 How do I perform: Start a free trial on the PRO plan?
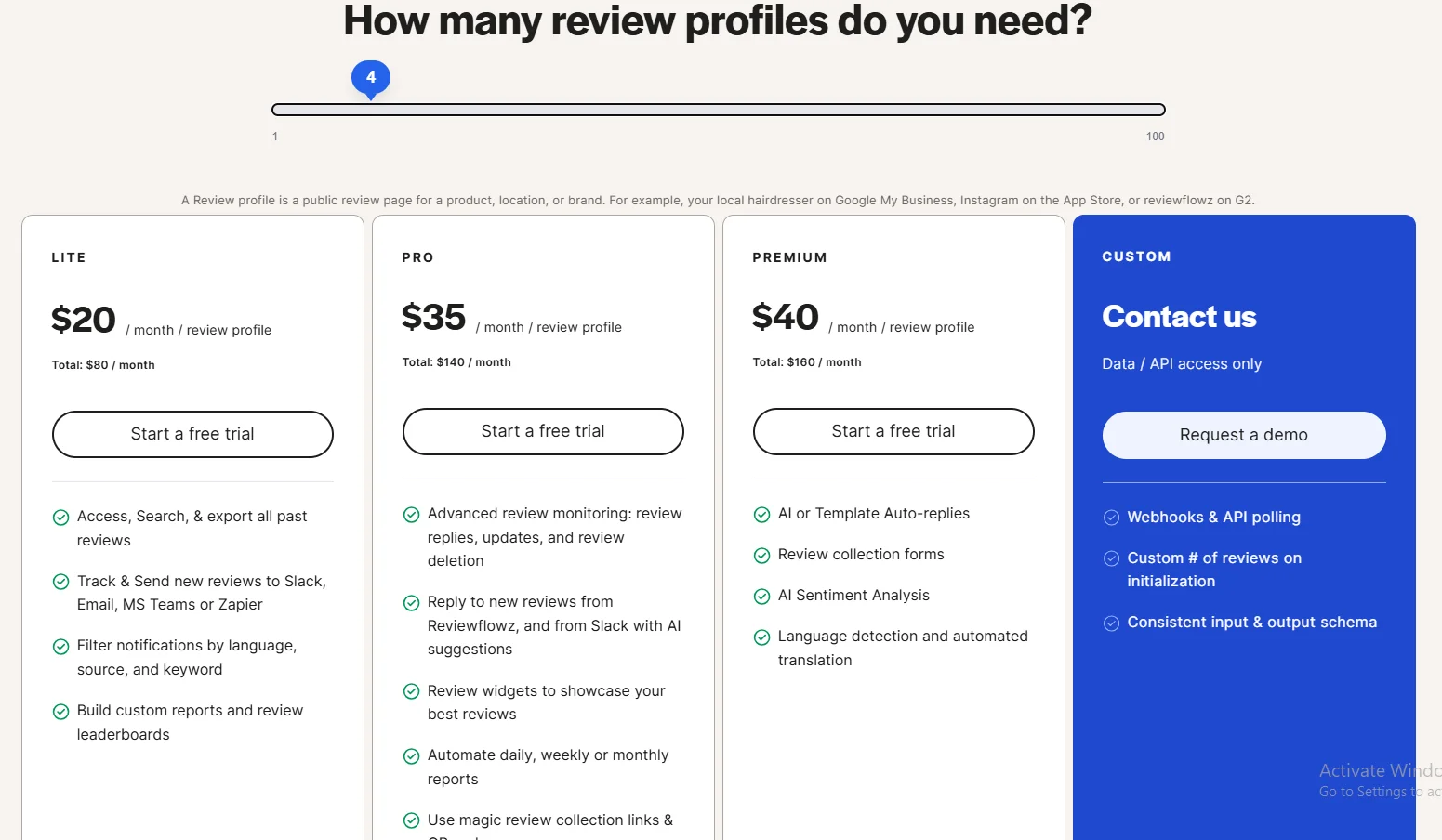pyautogui.click(x=542, y=430)
